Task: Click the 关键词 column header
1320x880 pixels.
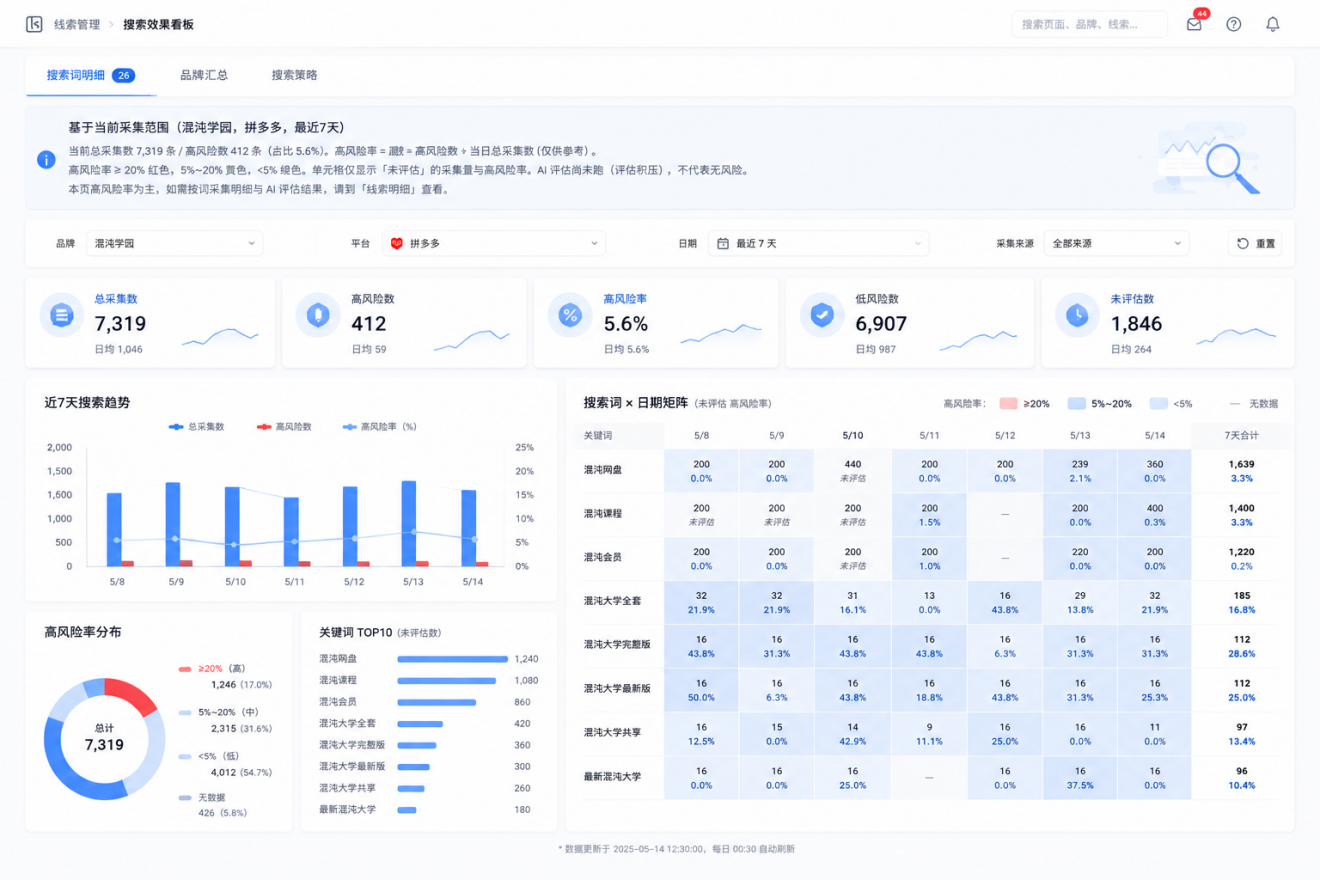Action: [598, 436]
